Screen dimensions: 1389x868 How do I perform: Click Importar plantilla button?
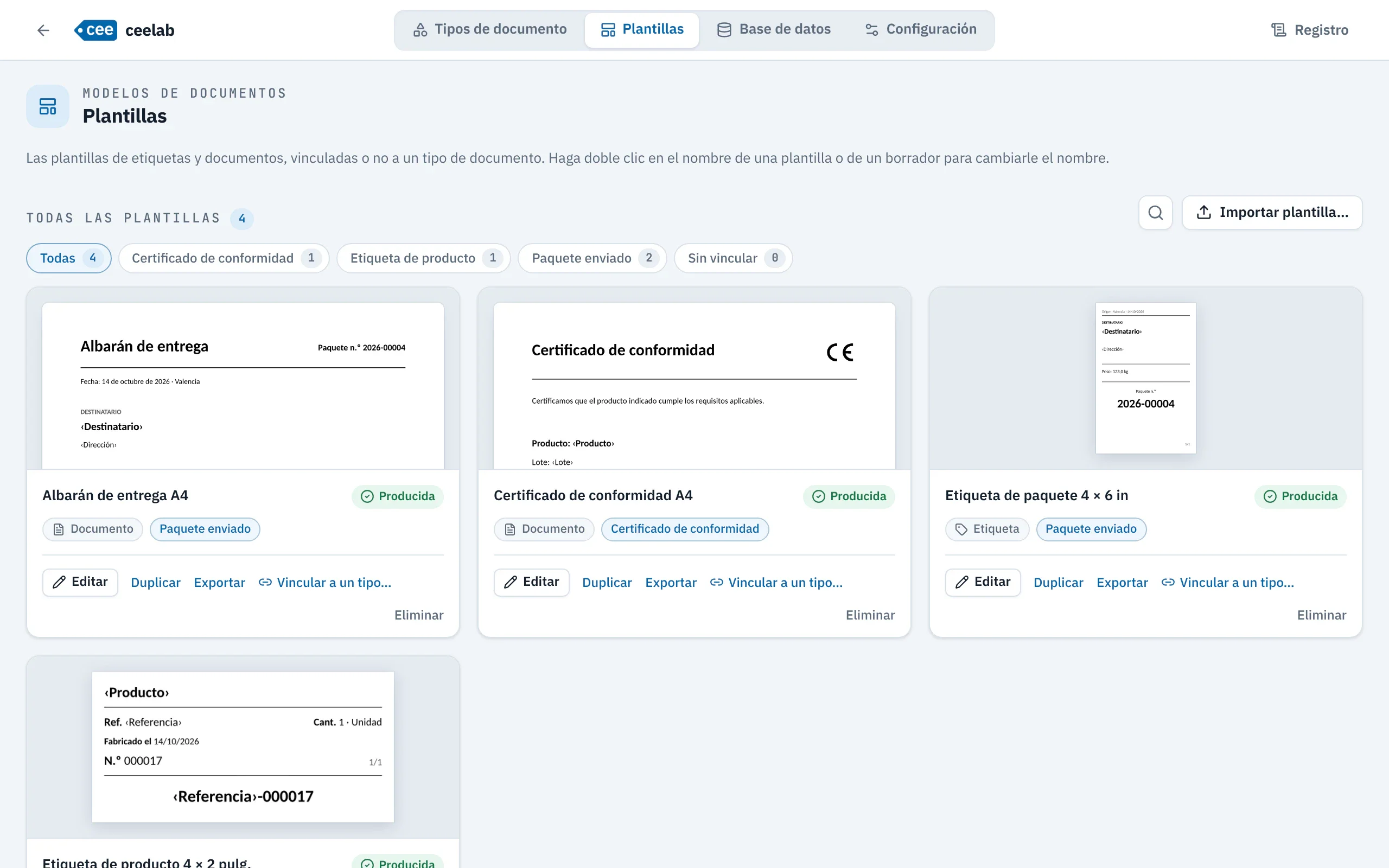click(1272, 213)
